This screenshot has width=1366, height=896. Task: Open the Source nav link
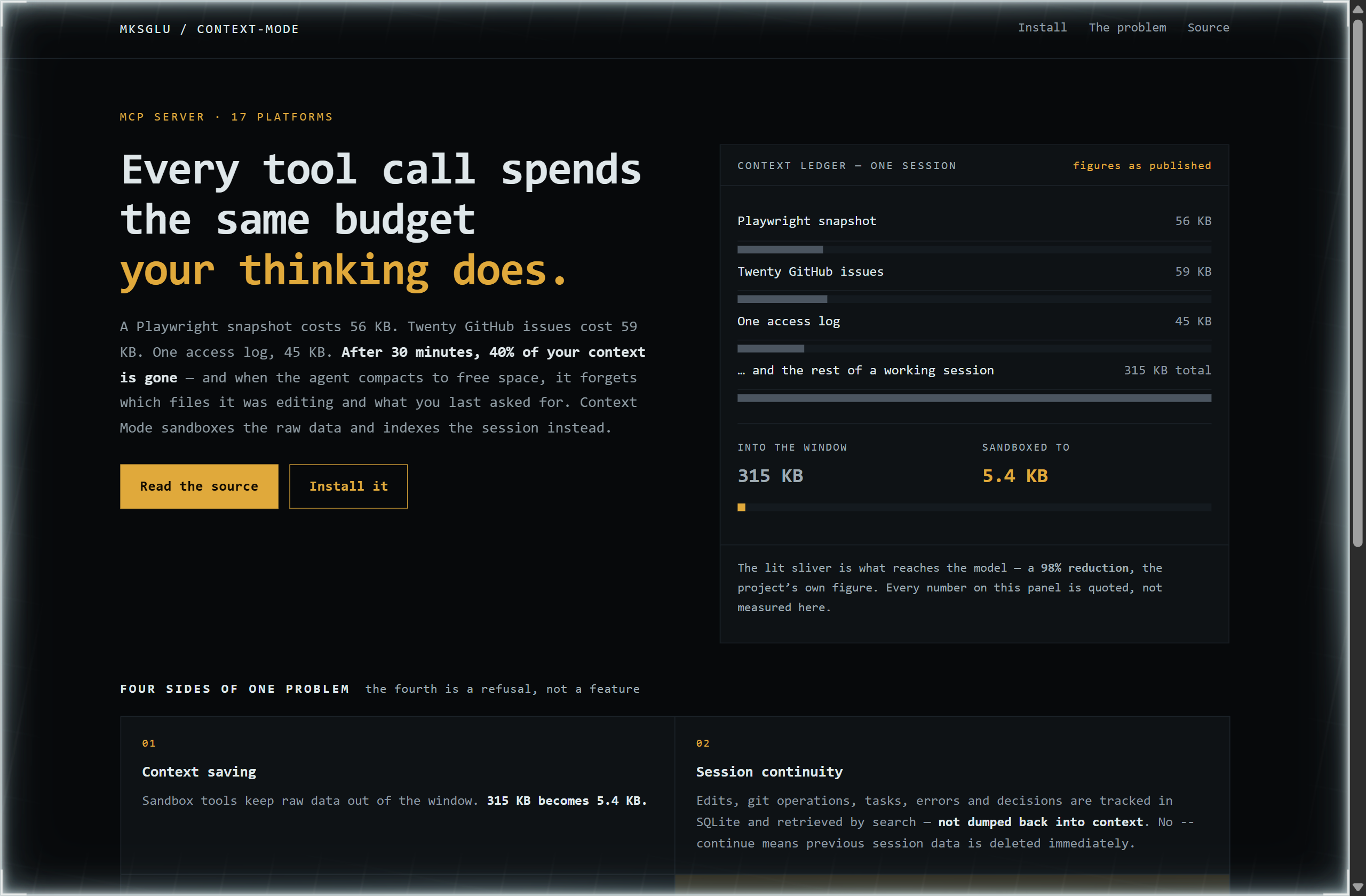(1208, 28)
